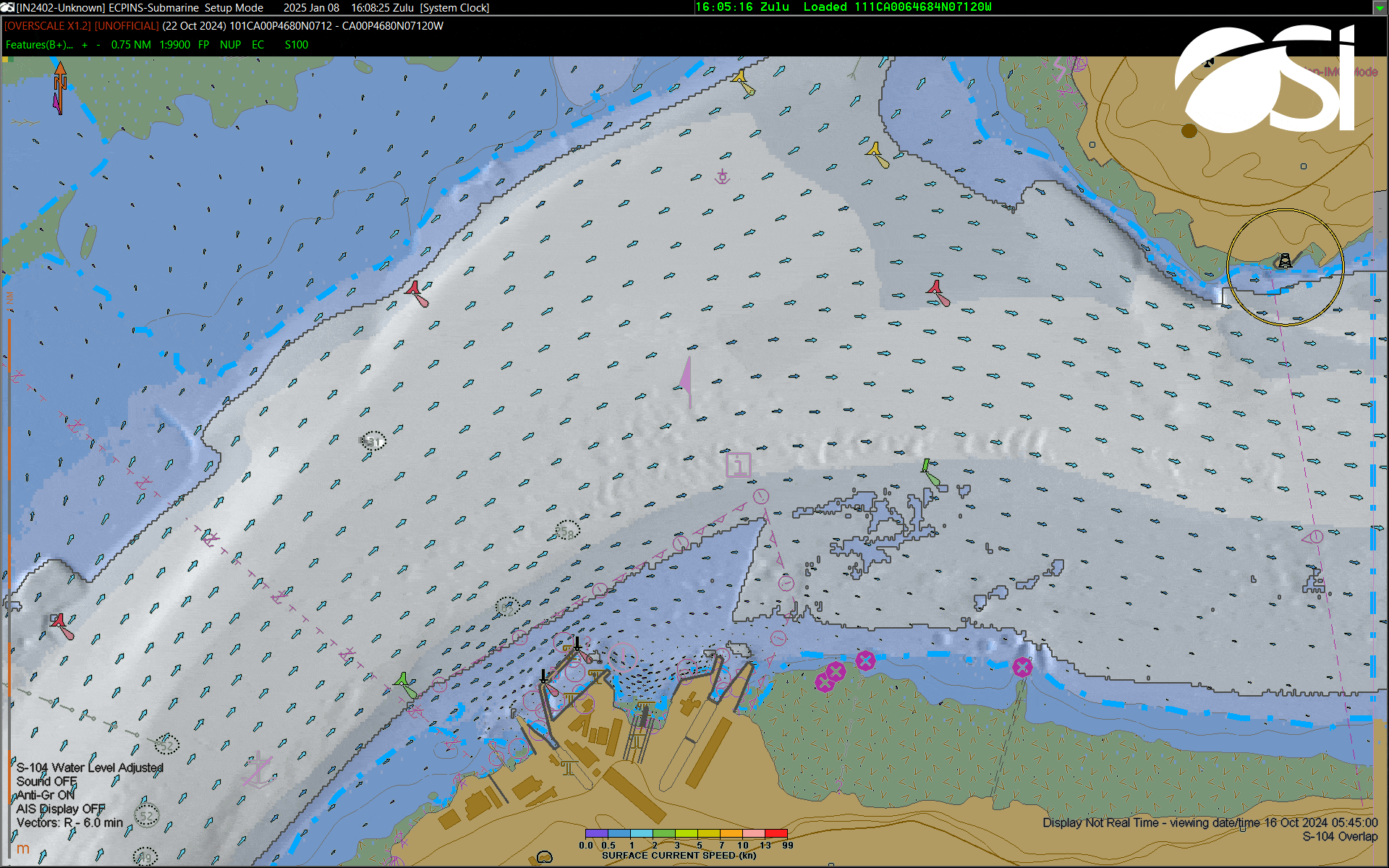This screenshot has height=868, width=1389.
Task: Toggle the NUP north-up orientation mode
Action: [230, 45]
